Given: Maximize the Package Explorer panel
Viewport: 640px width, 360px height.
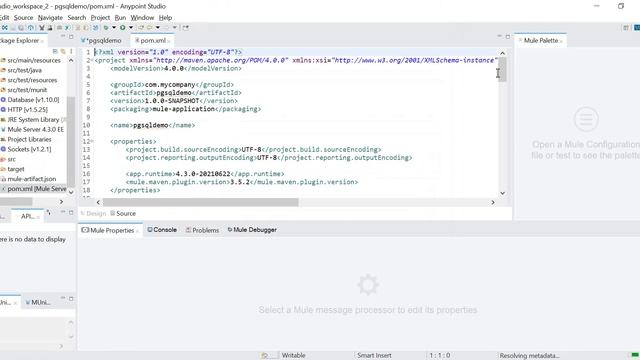Looking at the screenshot, I should point(71,37).
